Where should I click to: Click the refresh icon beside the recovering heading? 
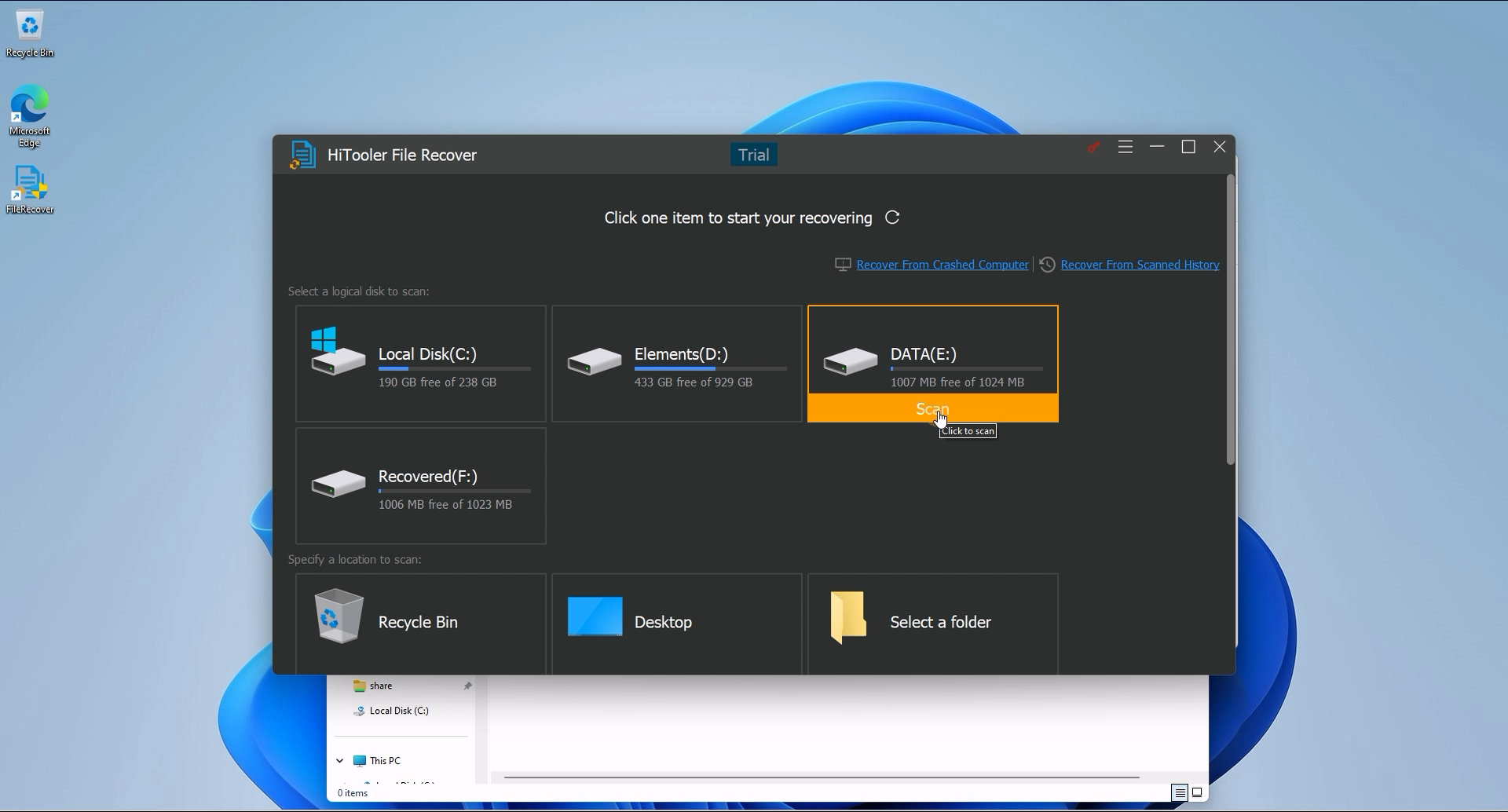(x=892, y=218)
